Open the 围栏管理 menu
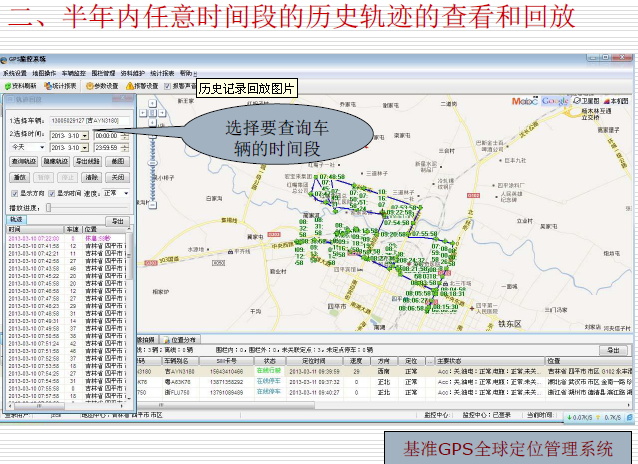This screenshot has height=464, width=638. click(103, 72)
